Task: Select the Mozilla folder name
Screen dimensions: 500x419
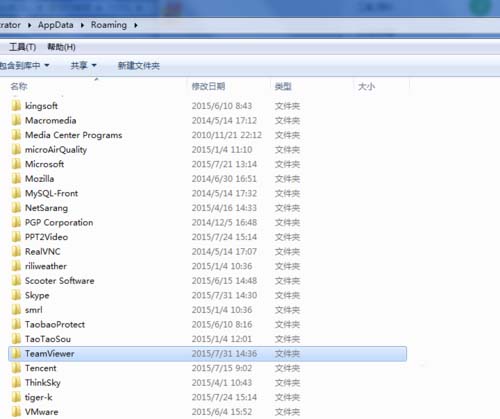Action: tap(39, 179)
